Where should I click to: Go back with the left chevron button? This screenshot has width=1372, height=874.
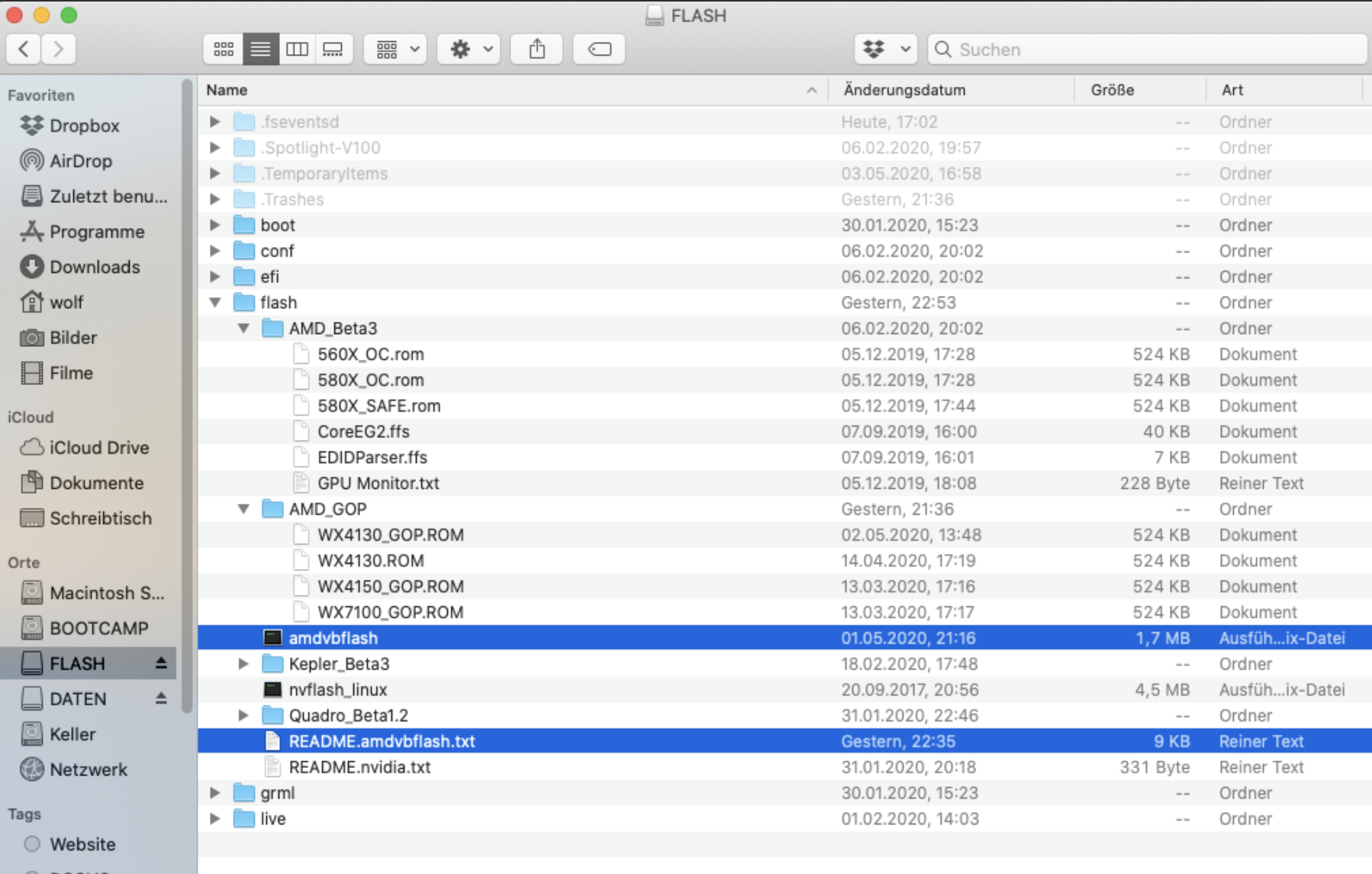coord(24,50)
